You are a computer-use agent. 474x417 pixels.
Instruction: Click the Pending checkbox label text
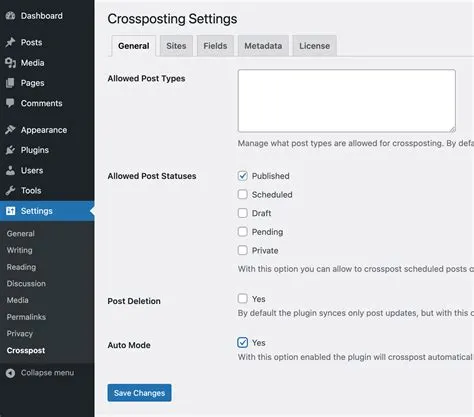pos(267,232)
